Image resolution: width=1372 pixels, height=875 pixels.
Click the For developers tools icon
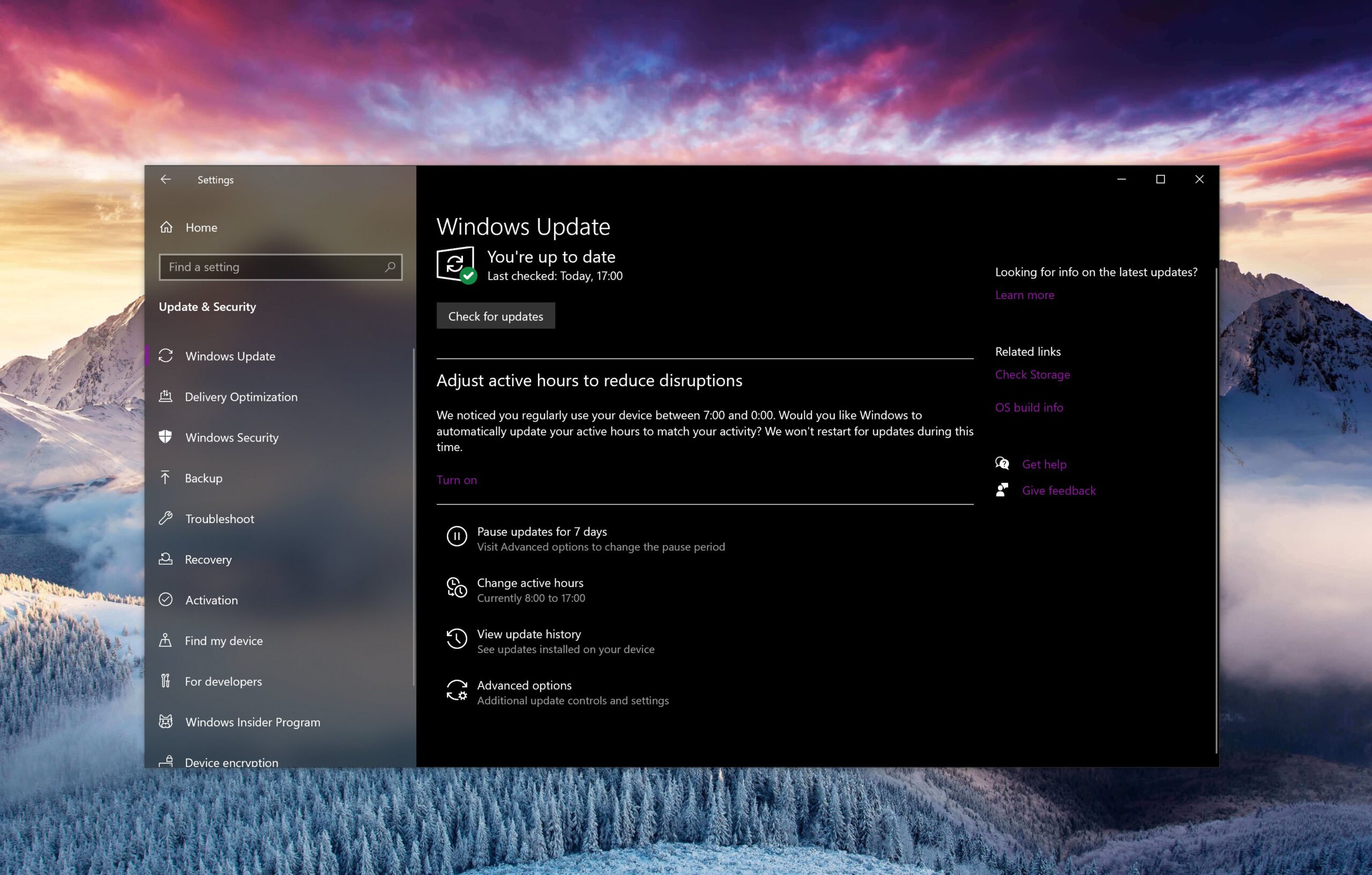[x=165, y=680]
